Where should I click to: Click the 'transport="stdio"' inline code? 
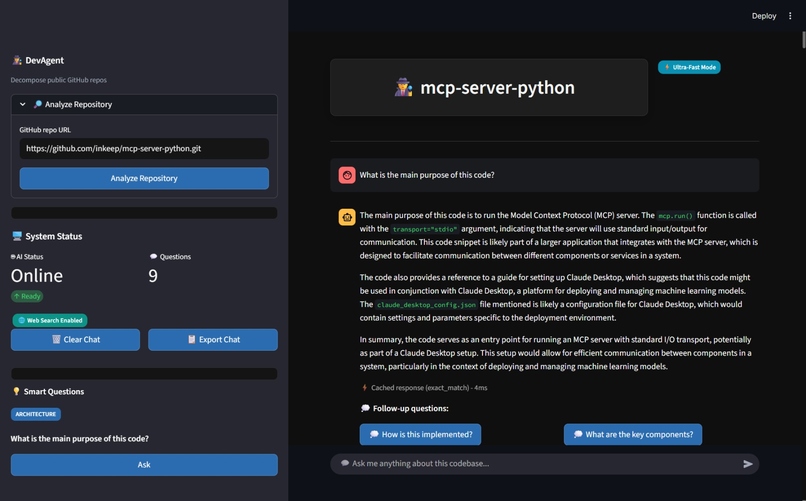click(424, 229)
